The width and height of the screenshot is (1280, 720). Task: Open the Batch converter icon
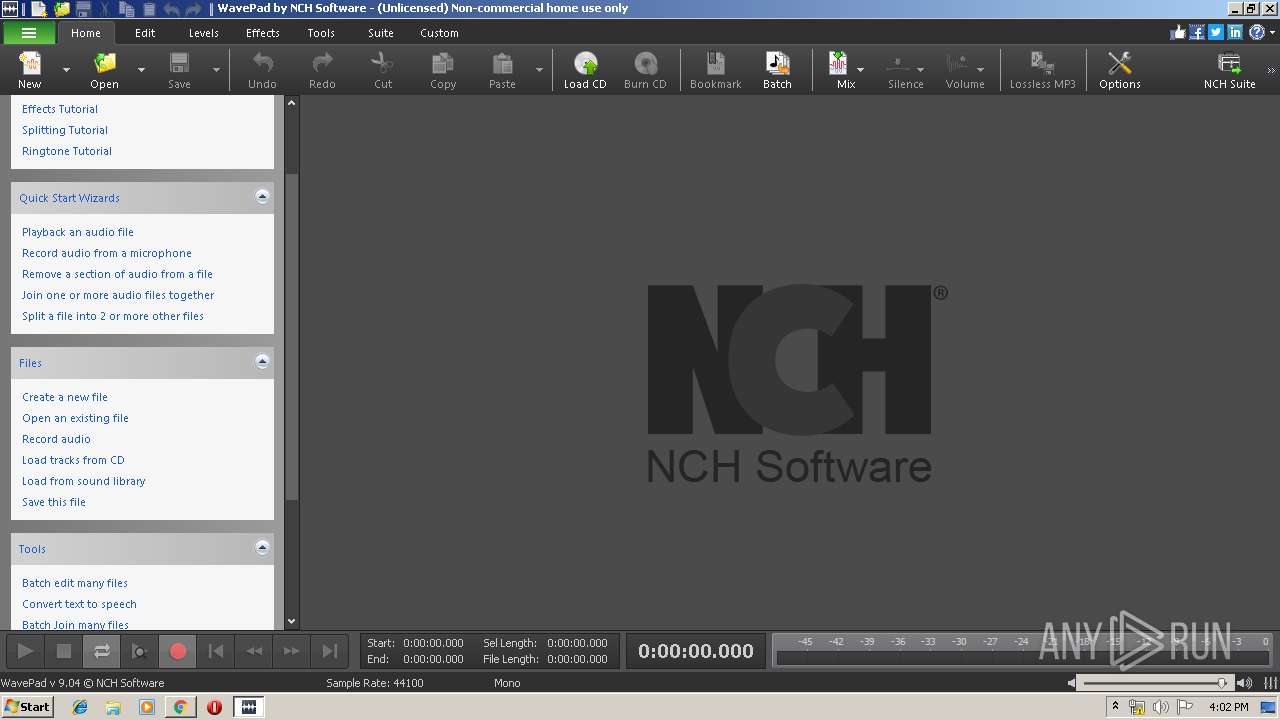click(777, 70)
